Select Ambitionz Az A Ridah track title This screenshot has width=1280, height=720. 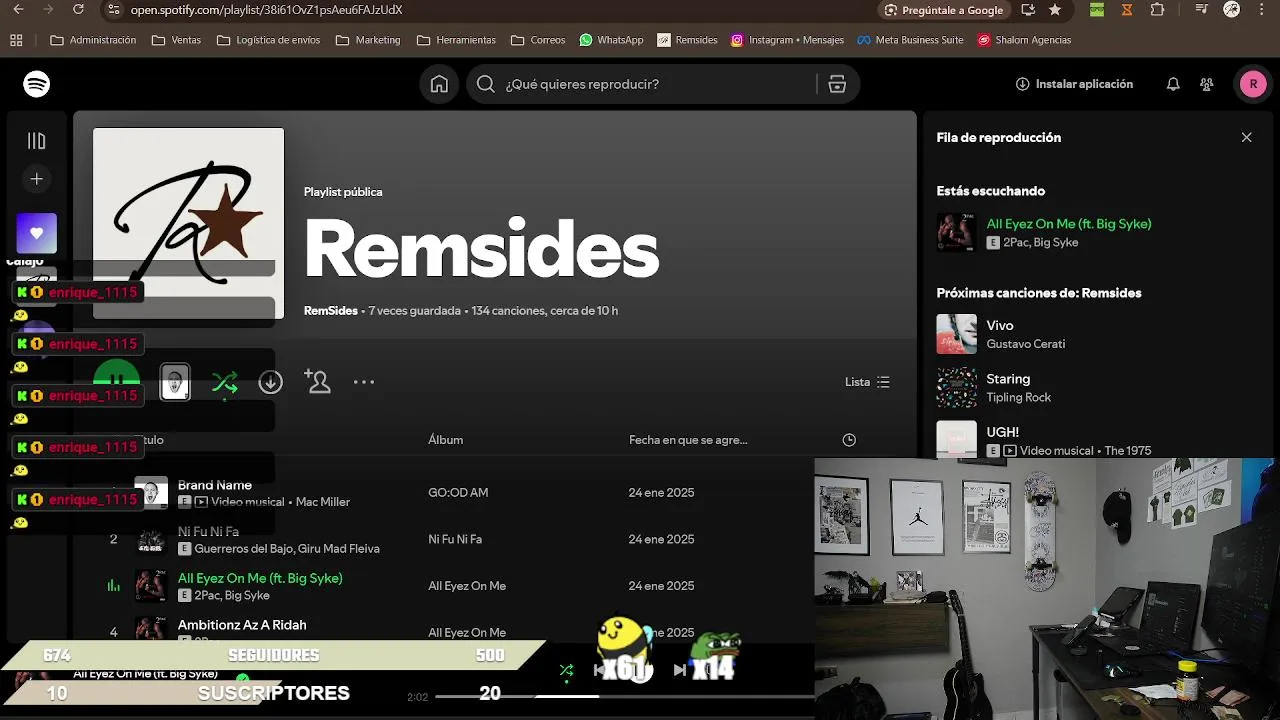coord(242,625)
